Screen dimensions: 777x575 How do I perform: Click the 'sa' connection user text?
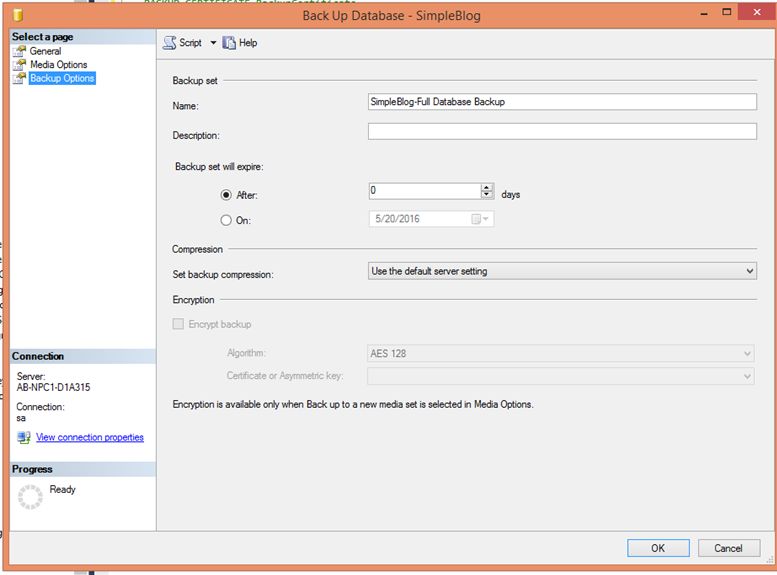(x=21, y=418)
